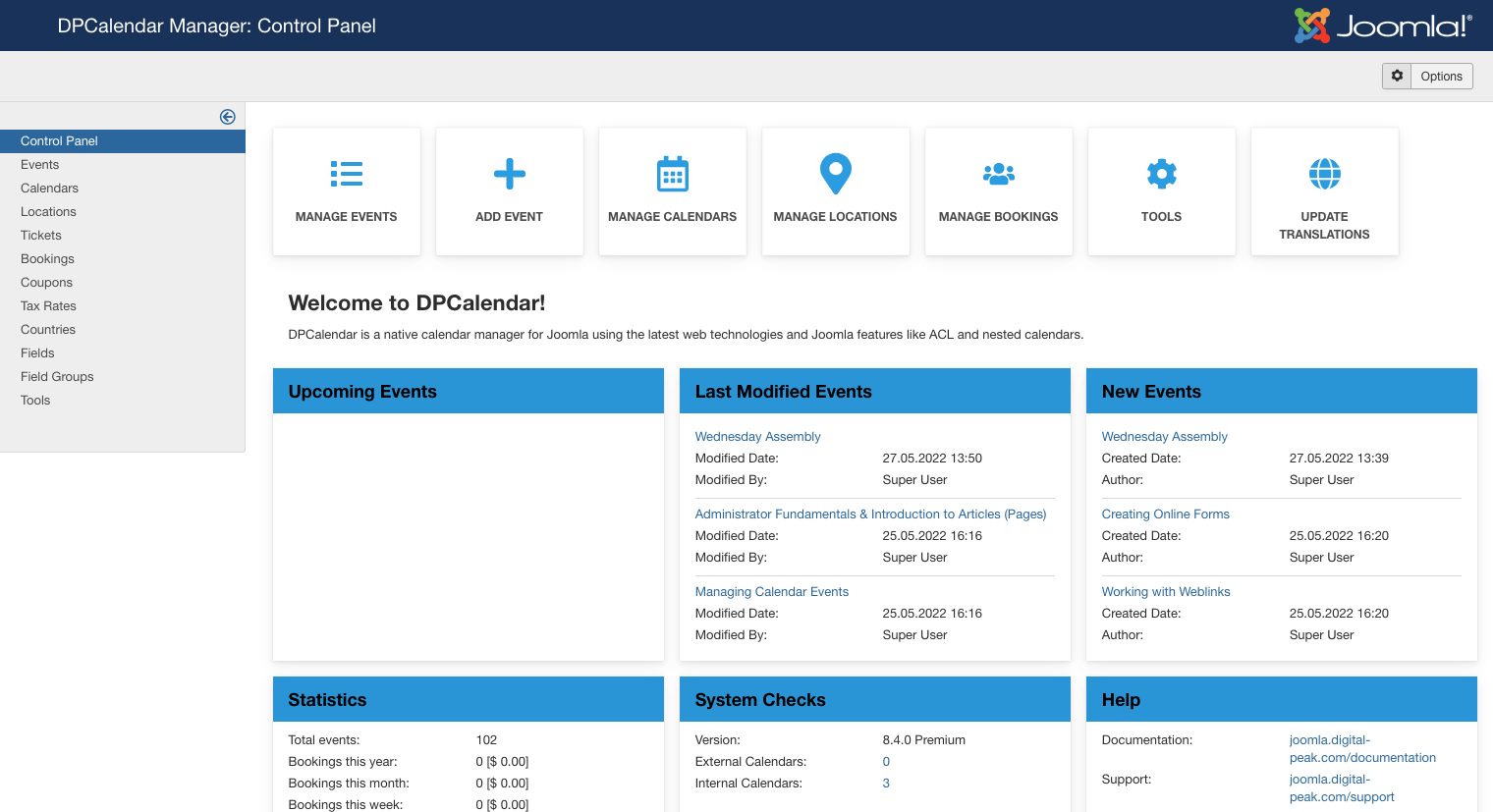
Task: Click the TOOLS tile label
Action: 1161,217
